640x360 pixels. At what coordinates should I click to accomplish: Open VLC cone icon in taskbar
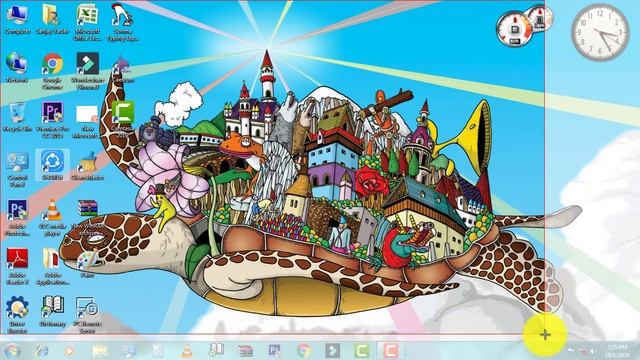187,350
